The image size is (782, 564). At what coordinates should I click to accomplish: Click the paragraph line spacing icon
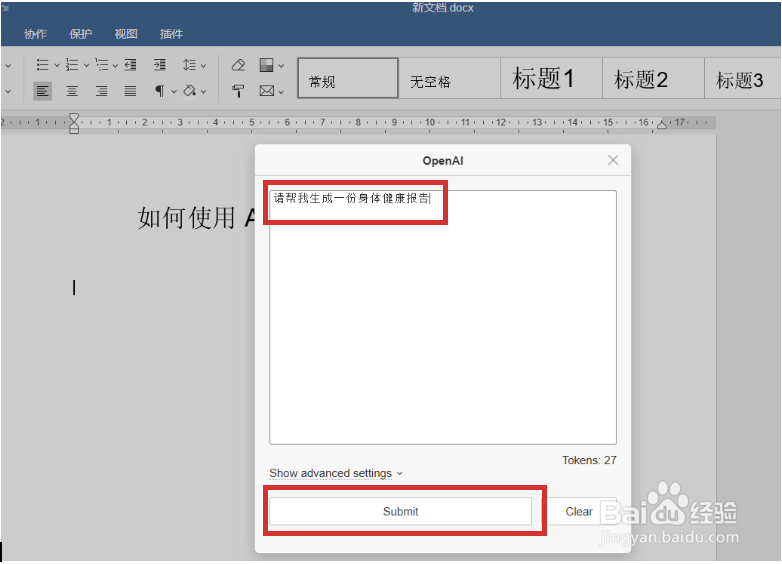click(190, 65)
